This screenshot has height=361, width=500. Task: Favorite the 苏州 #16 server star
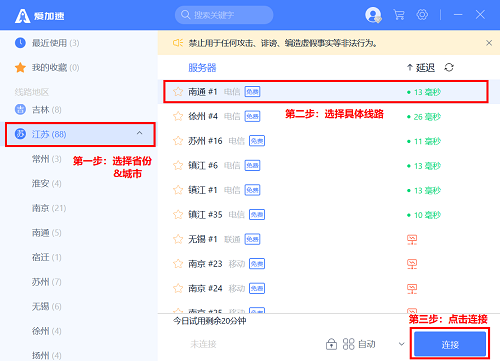point(178,141)
